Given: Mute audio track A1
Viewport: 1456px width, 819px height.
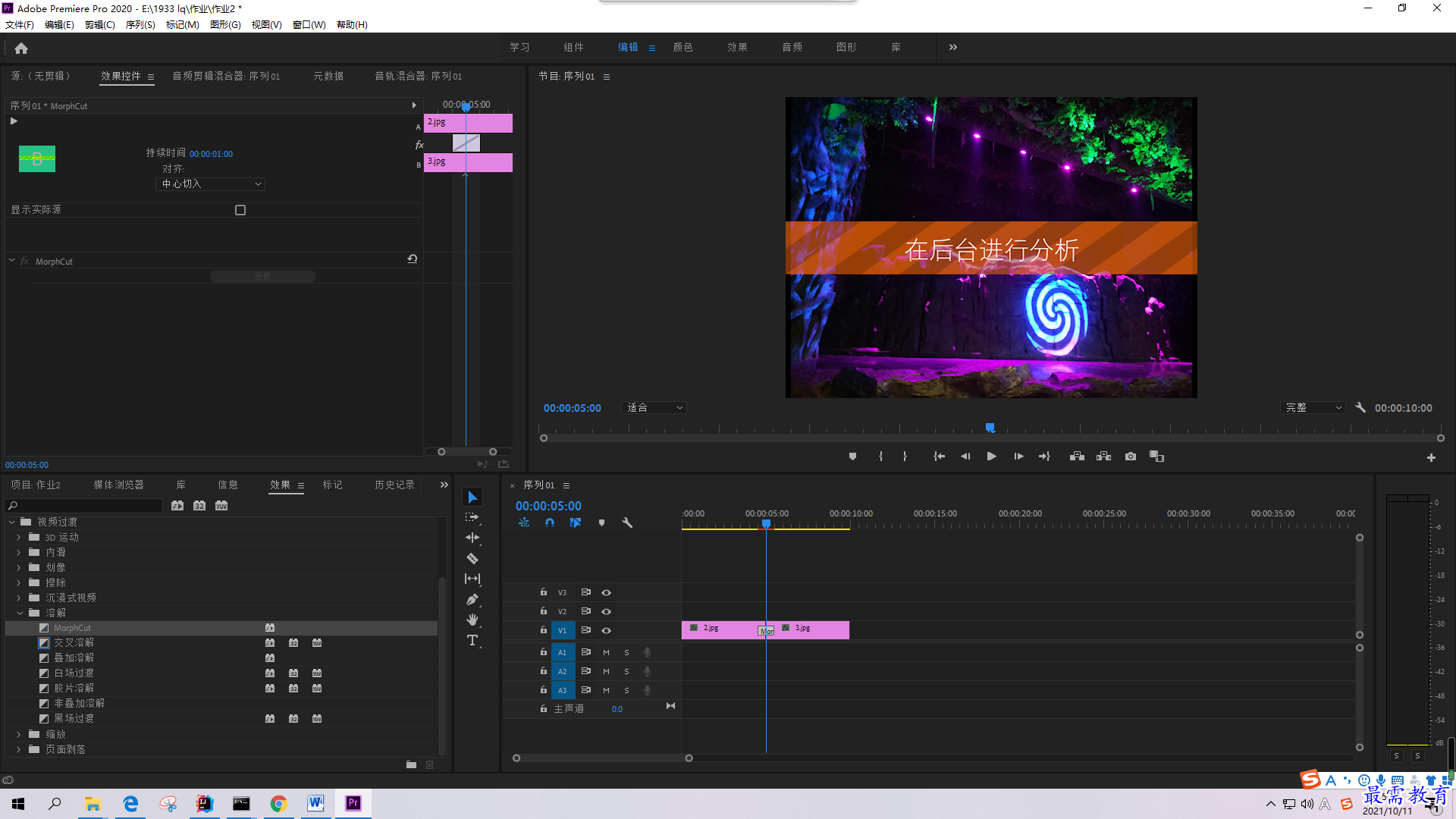Looking at the screenshot, I should click(x=606, y=652).
